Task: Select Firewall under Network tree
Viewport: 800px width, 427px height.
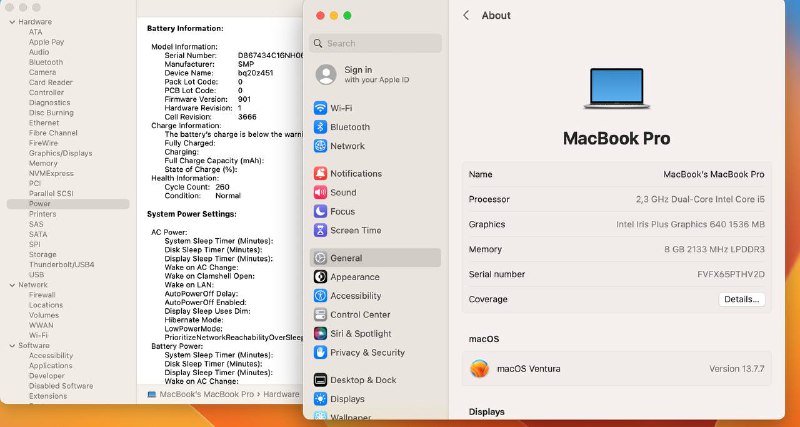Action: pos(42,295)
